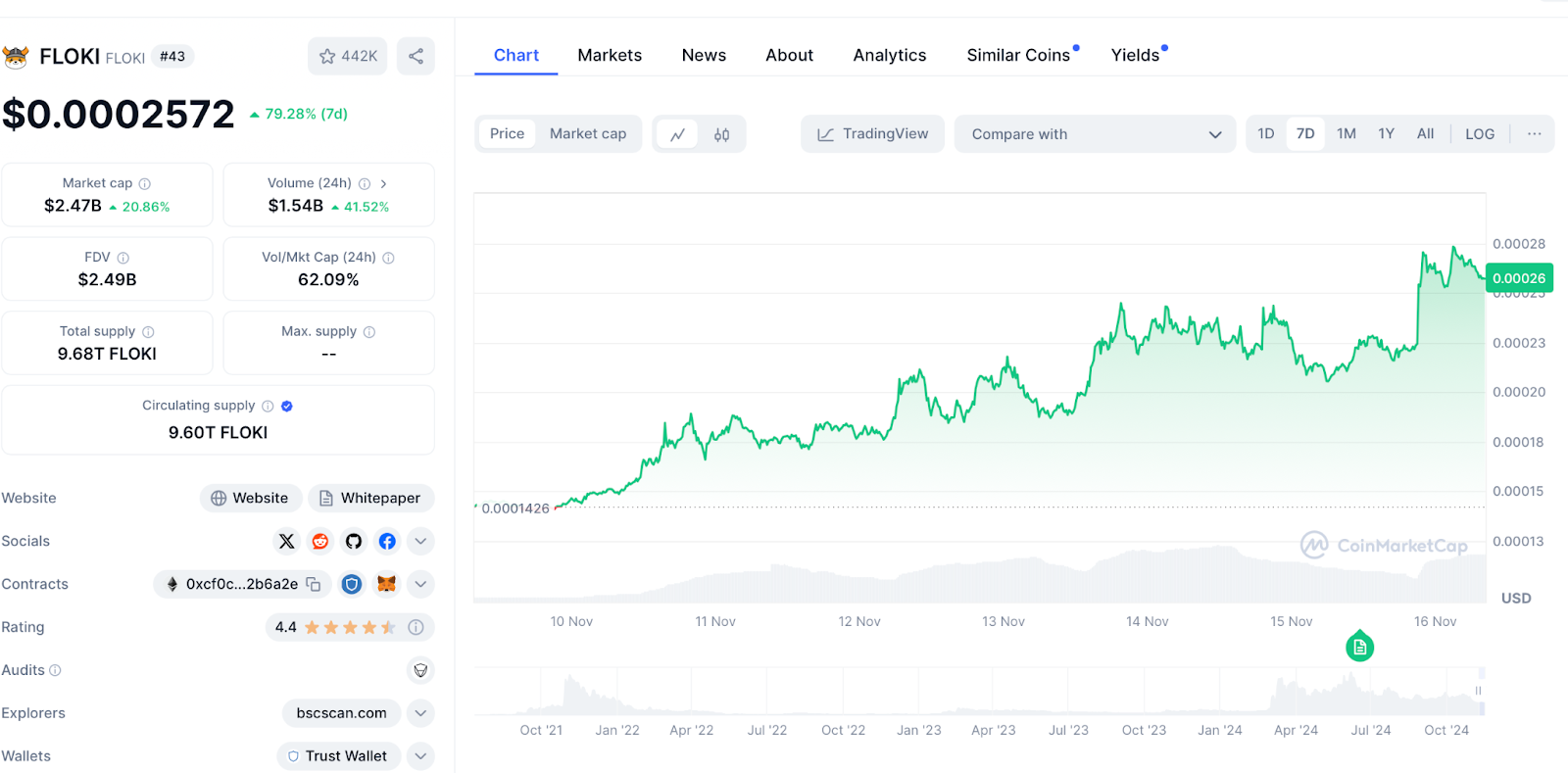
Task: Set chart range to 1M
Action: pyautogui.click(x=1347, y=133)
